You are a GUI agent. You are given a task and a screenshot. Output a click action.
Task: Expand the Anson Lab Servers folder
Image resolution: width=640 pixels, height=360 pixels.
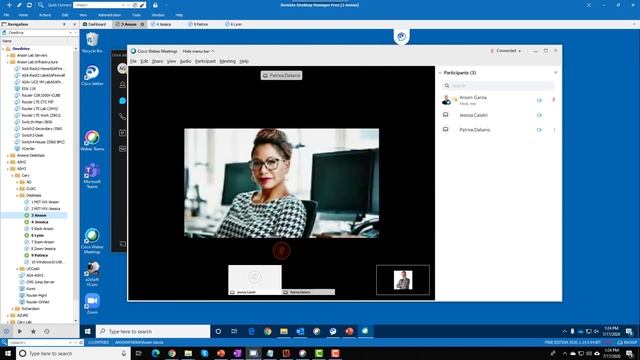point(8,56)
